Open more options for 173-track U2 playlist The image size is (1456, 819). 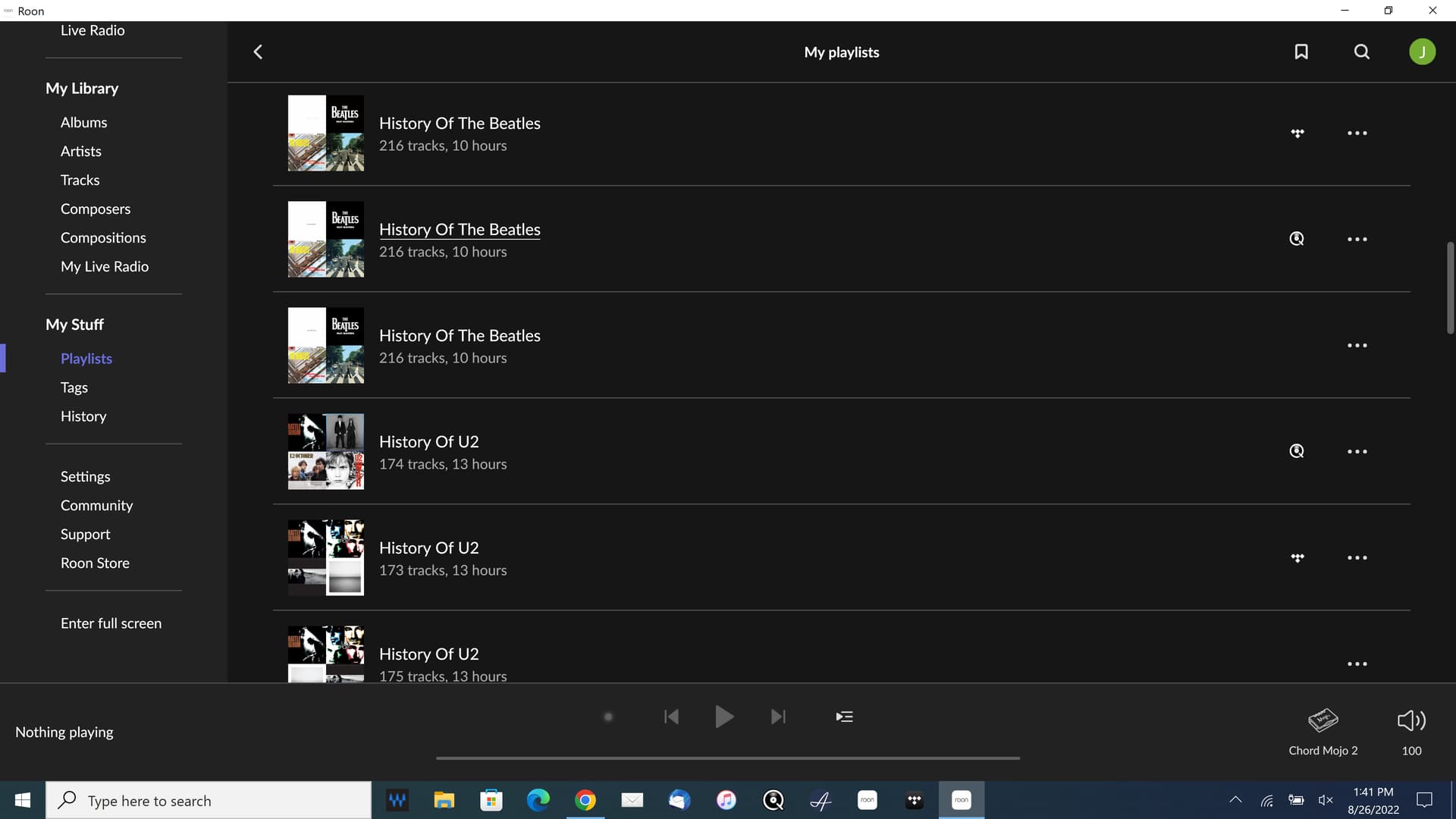click(x=1357, y=557)
